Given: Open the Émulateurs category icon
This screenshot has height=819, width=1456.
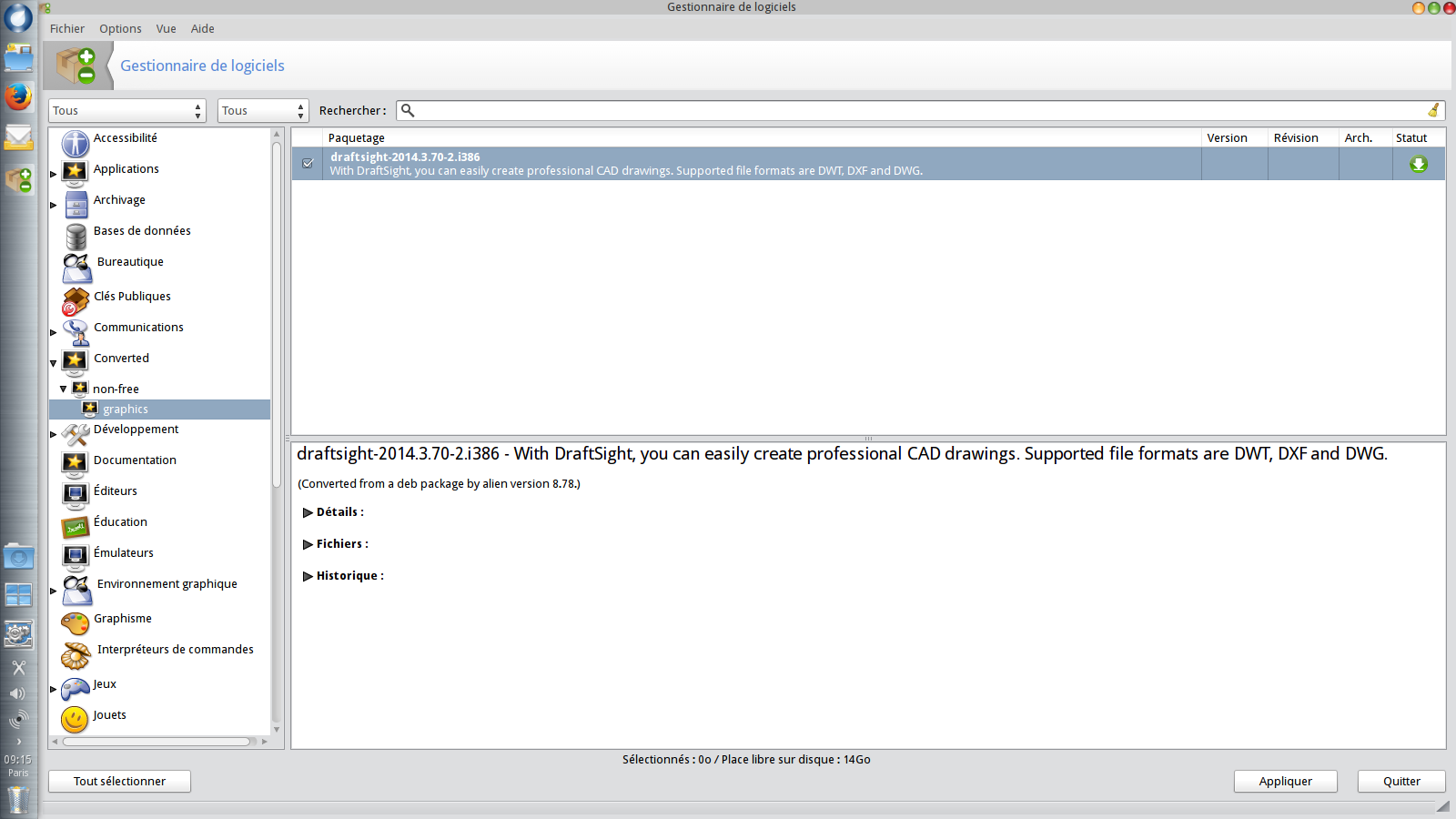Looking at the screenshot, I should click(x=75, y=557).
